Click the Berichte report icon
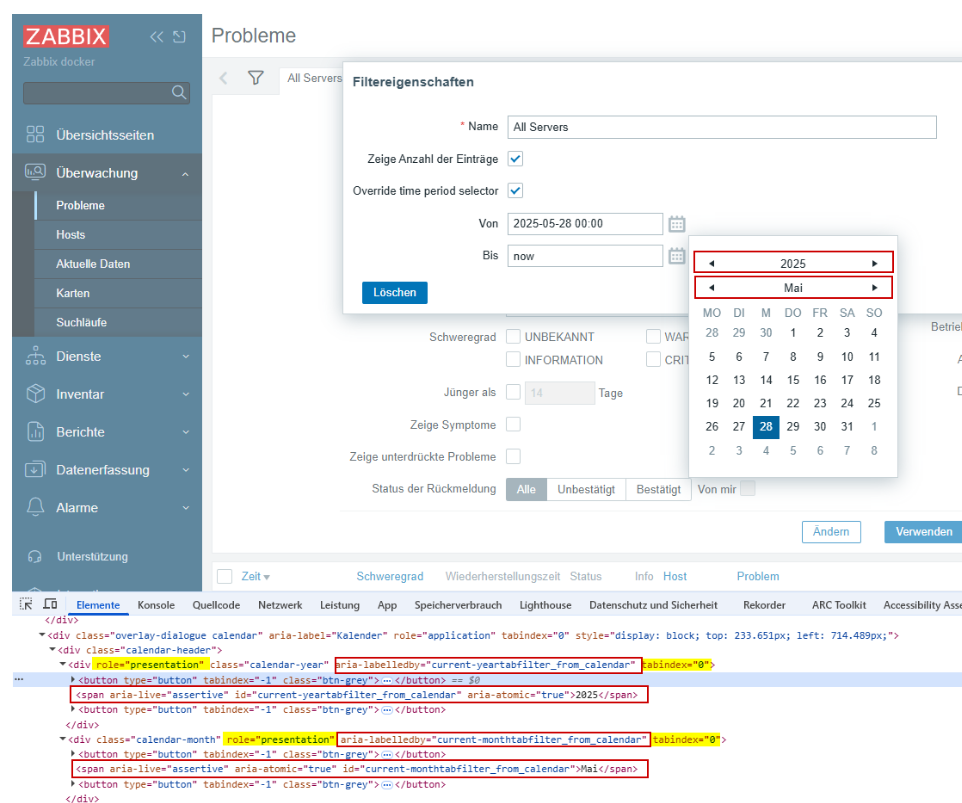Screen dimensions: 962x803 coord(36,431)
